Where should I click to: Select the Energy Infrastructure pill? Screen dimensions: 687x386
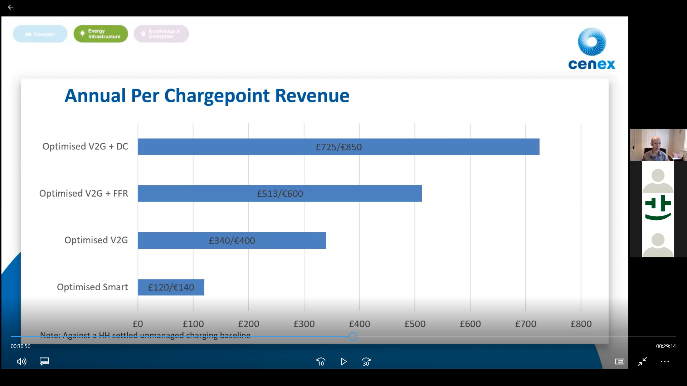coord(101,34)
